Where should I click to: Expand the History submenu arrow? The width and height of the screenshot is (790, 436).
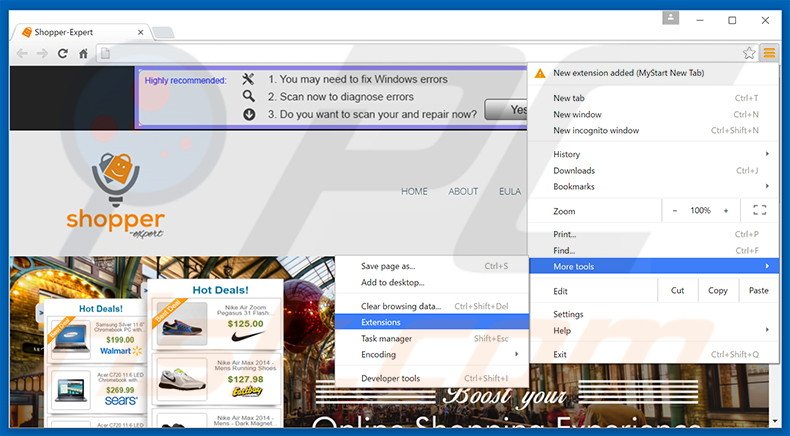pos(767,154)
